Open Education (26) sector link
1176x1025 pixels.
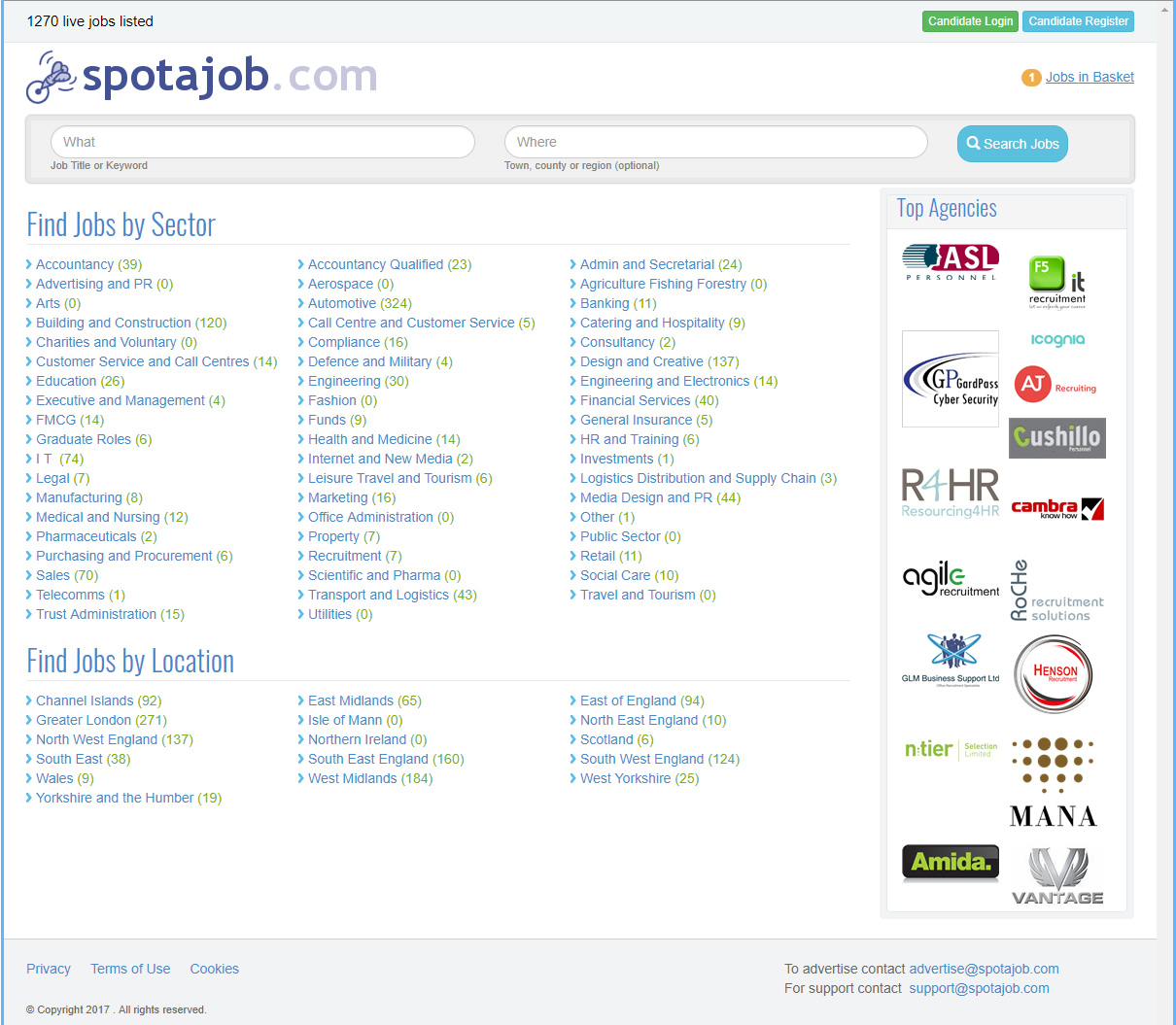pos(80,381)
